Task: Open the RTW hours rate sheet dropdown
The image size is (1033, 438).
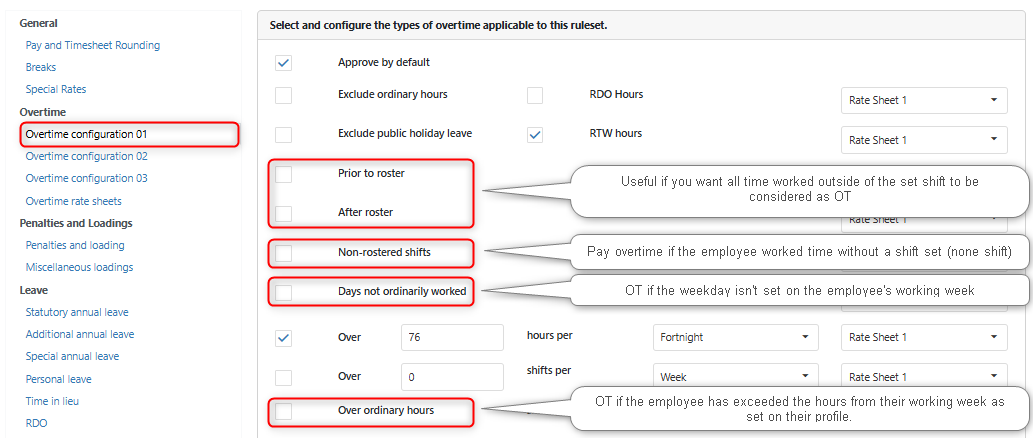Action: [923, 140]
